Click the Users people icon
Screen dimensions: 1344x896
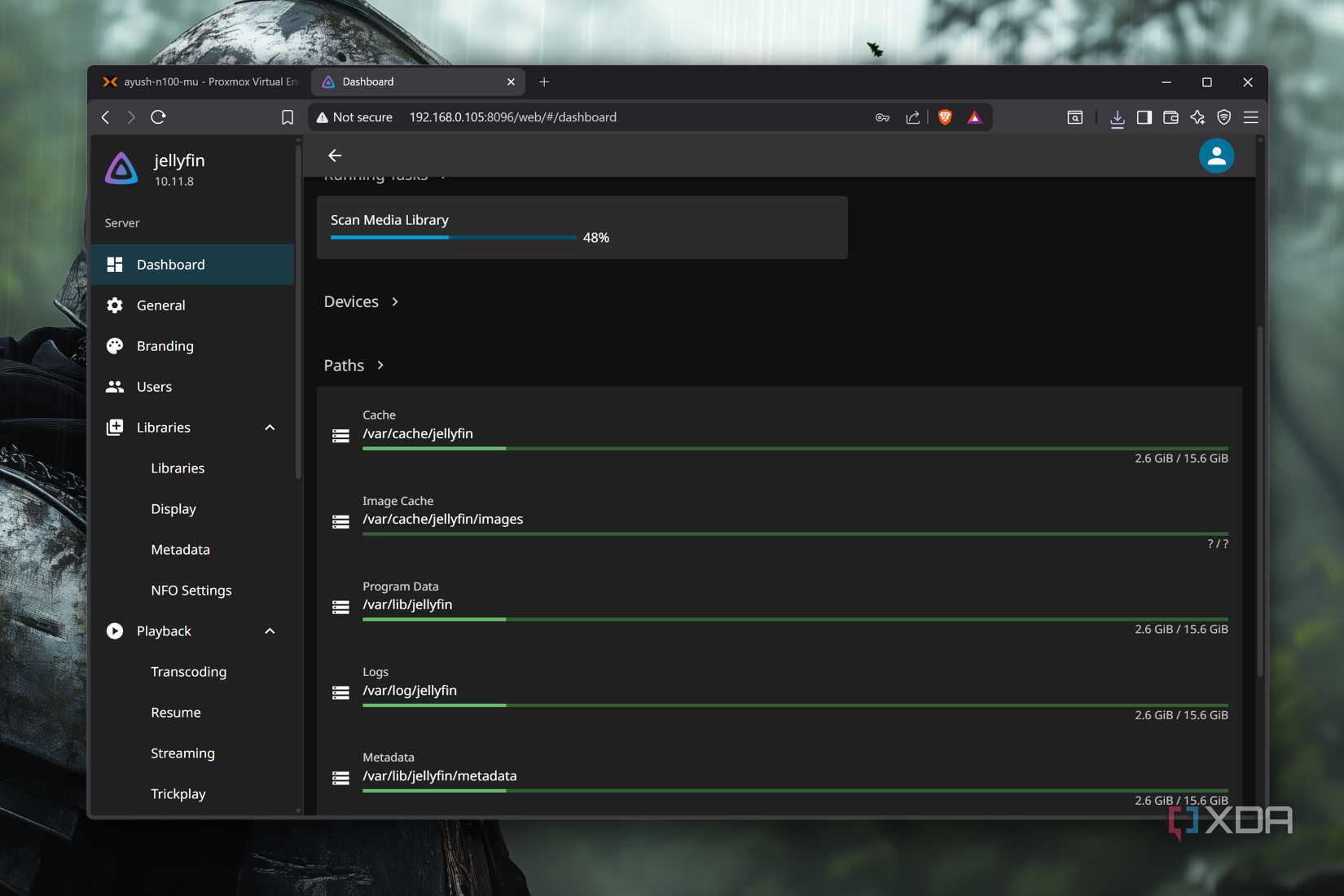[x=115, y=387]
